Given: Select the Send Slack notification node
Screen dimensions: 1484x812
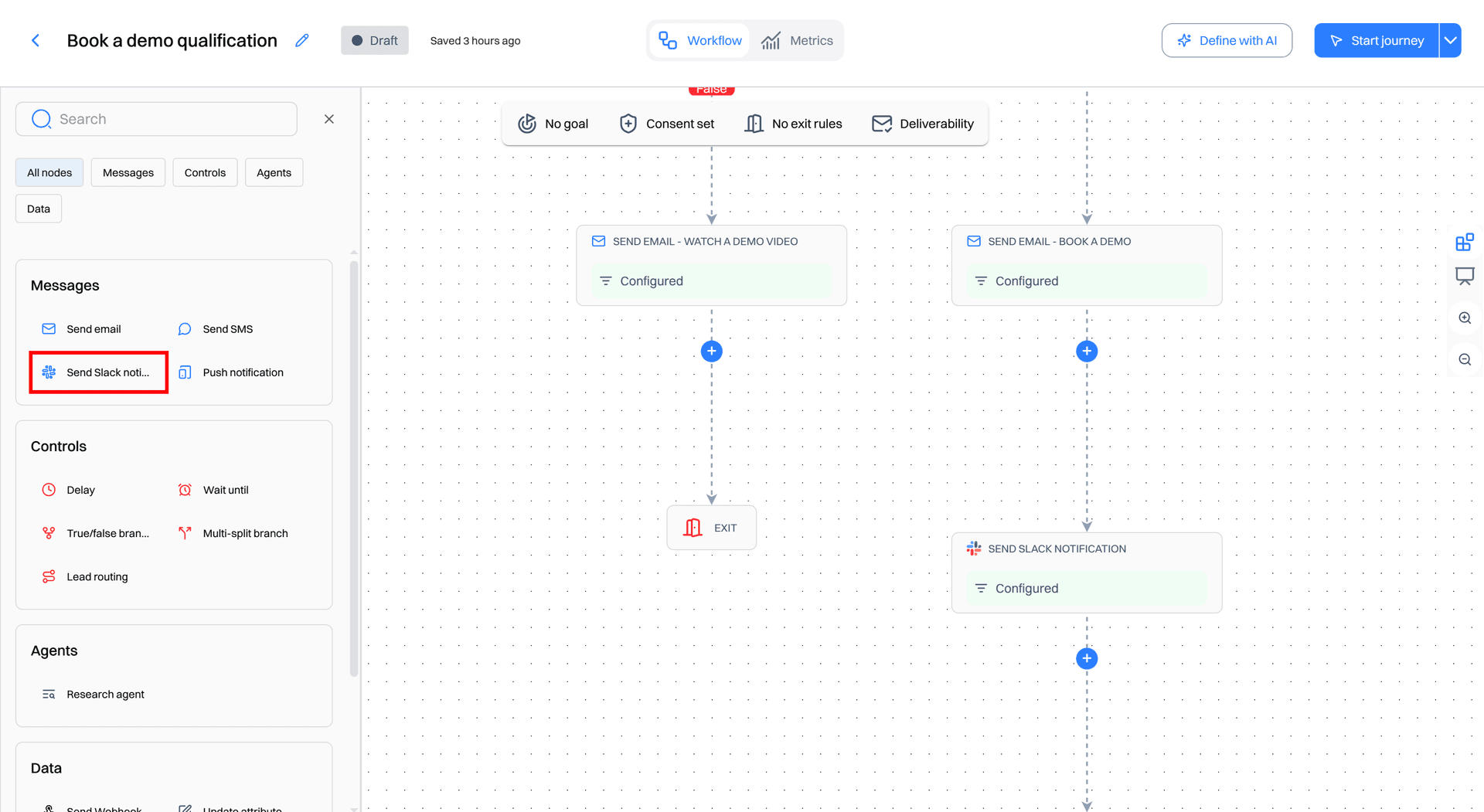Looking at the screenshot, I should tap(99, 372).
